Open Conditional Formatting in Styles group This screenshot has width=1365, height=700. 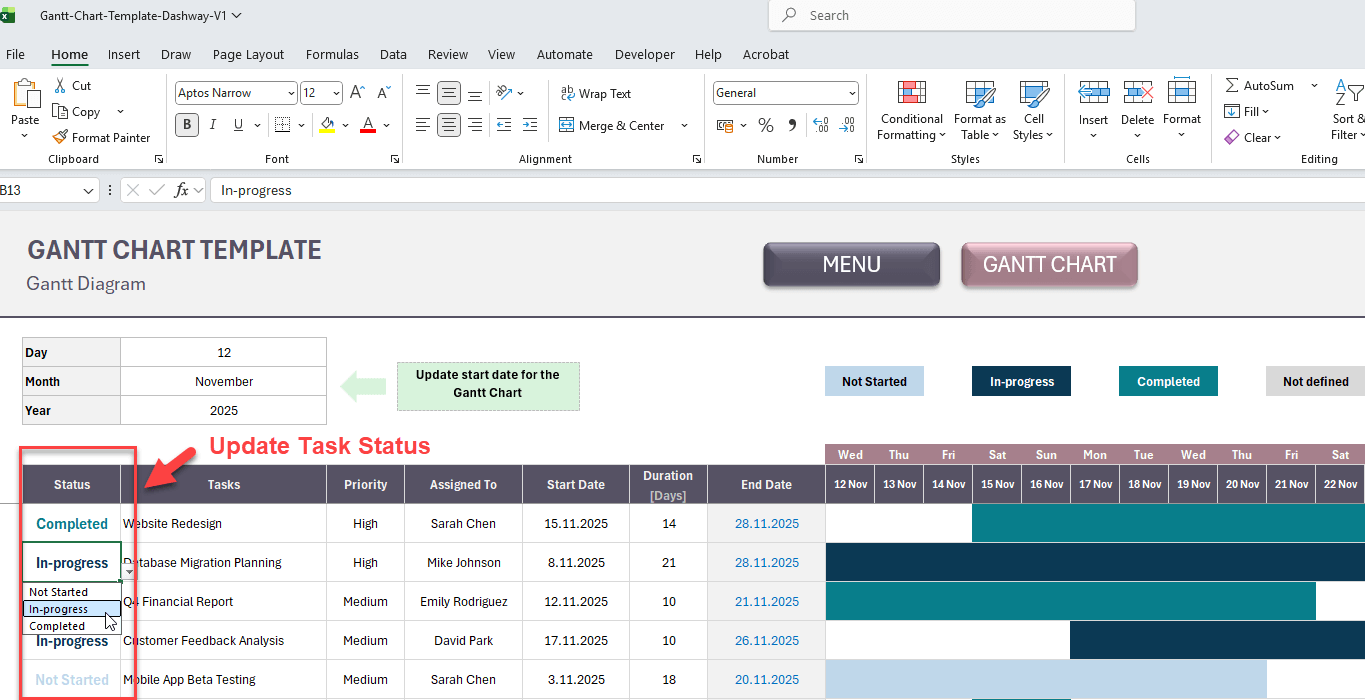[911, 94]
